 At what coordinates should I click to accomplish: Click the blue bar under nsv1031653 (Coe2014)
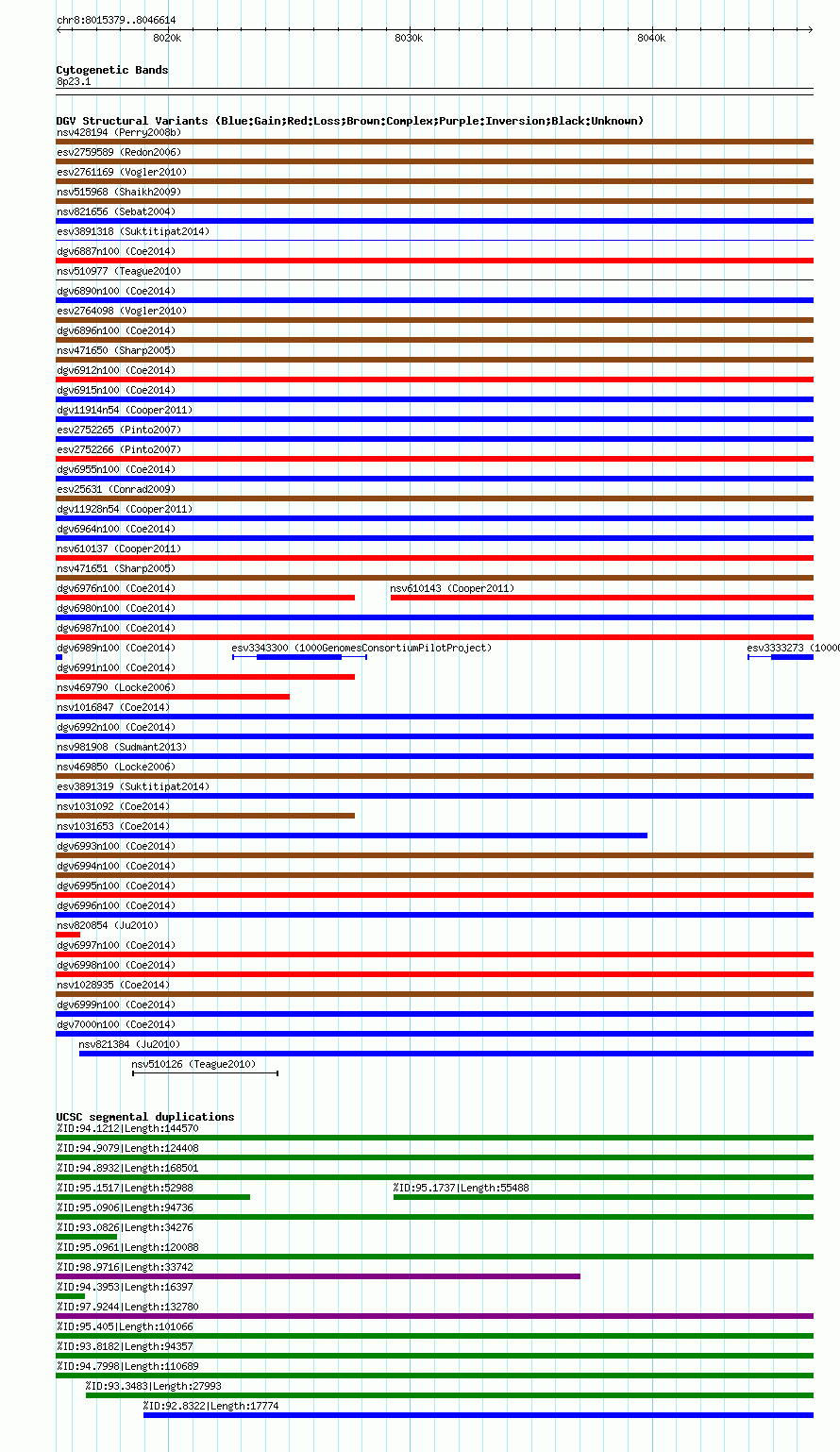pos(352,836)
